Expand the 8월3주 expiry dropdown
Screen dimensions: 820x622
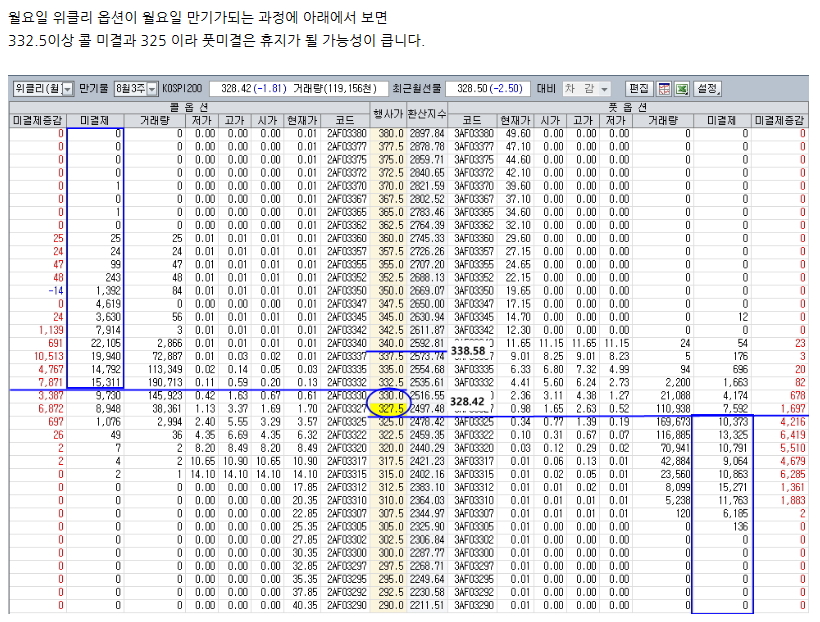136,89
